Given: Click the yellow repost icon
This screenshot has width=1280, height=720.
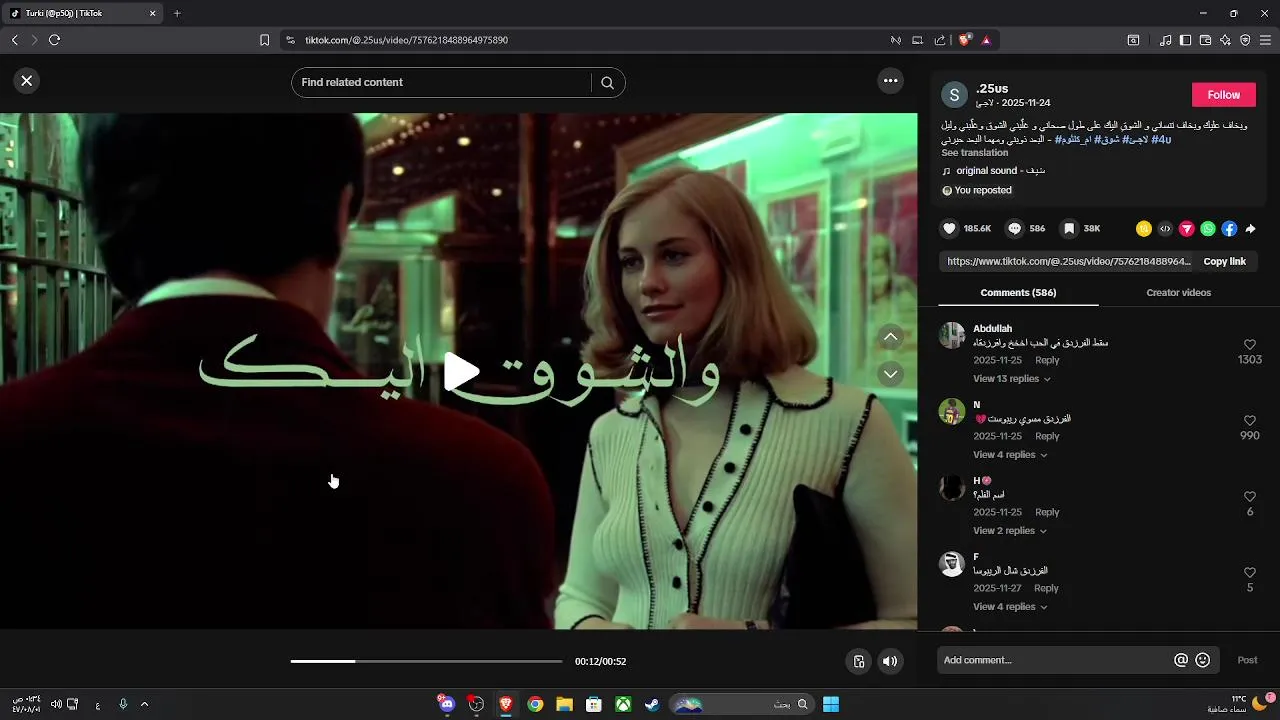Looking at the screenshot, I should 1144,229.
